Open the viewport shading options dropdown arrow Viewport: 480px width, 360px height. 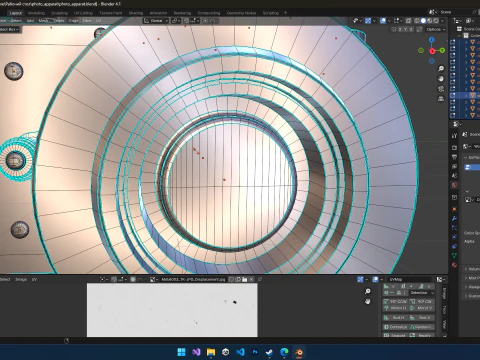click(x=442, y=21)
